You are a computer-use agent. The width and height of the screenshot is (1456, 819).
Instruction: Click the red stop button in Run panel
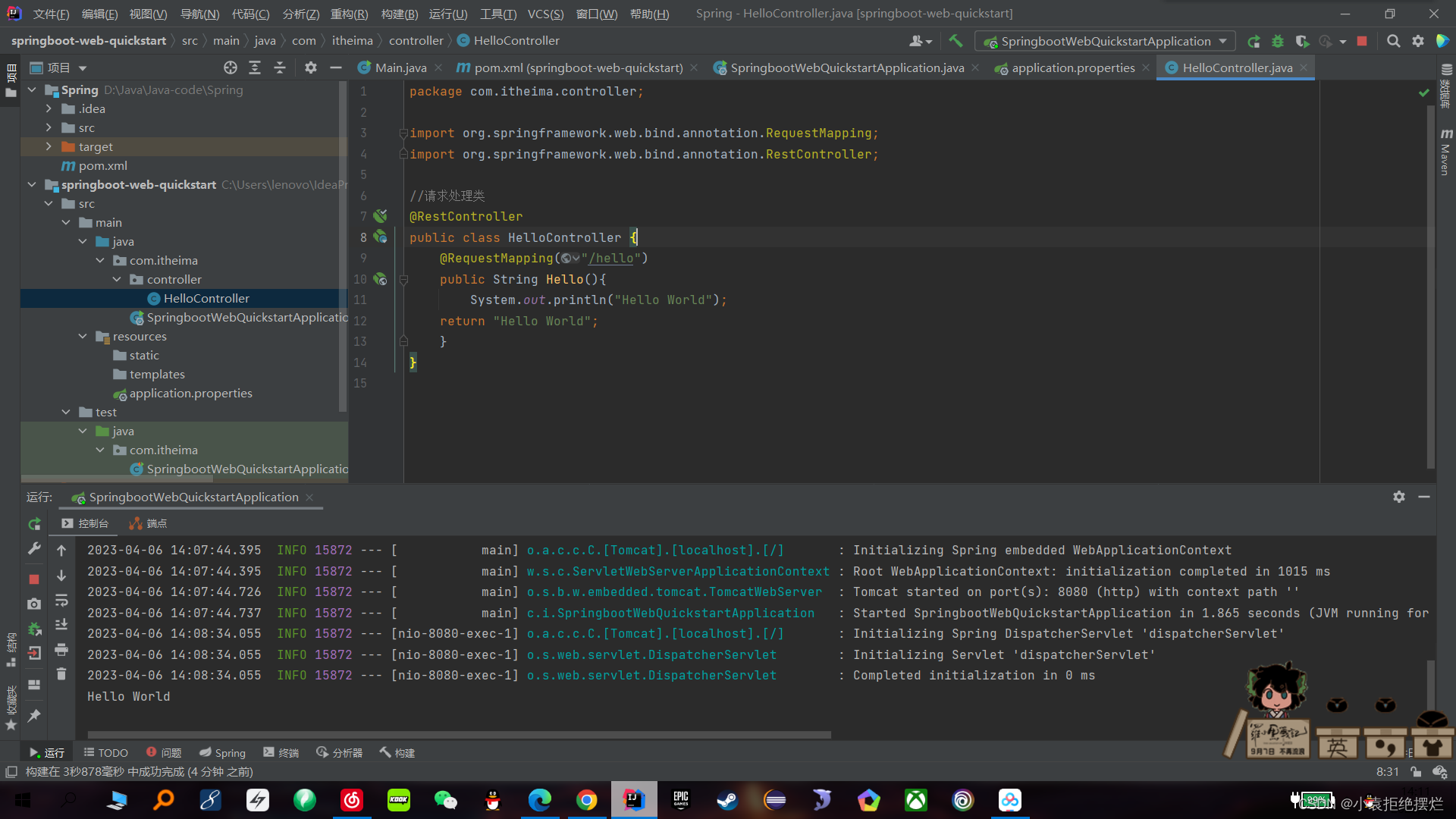(34, 579)
